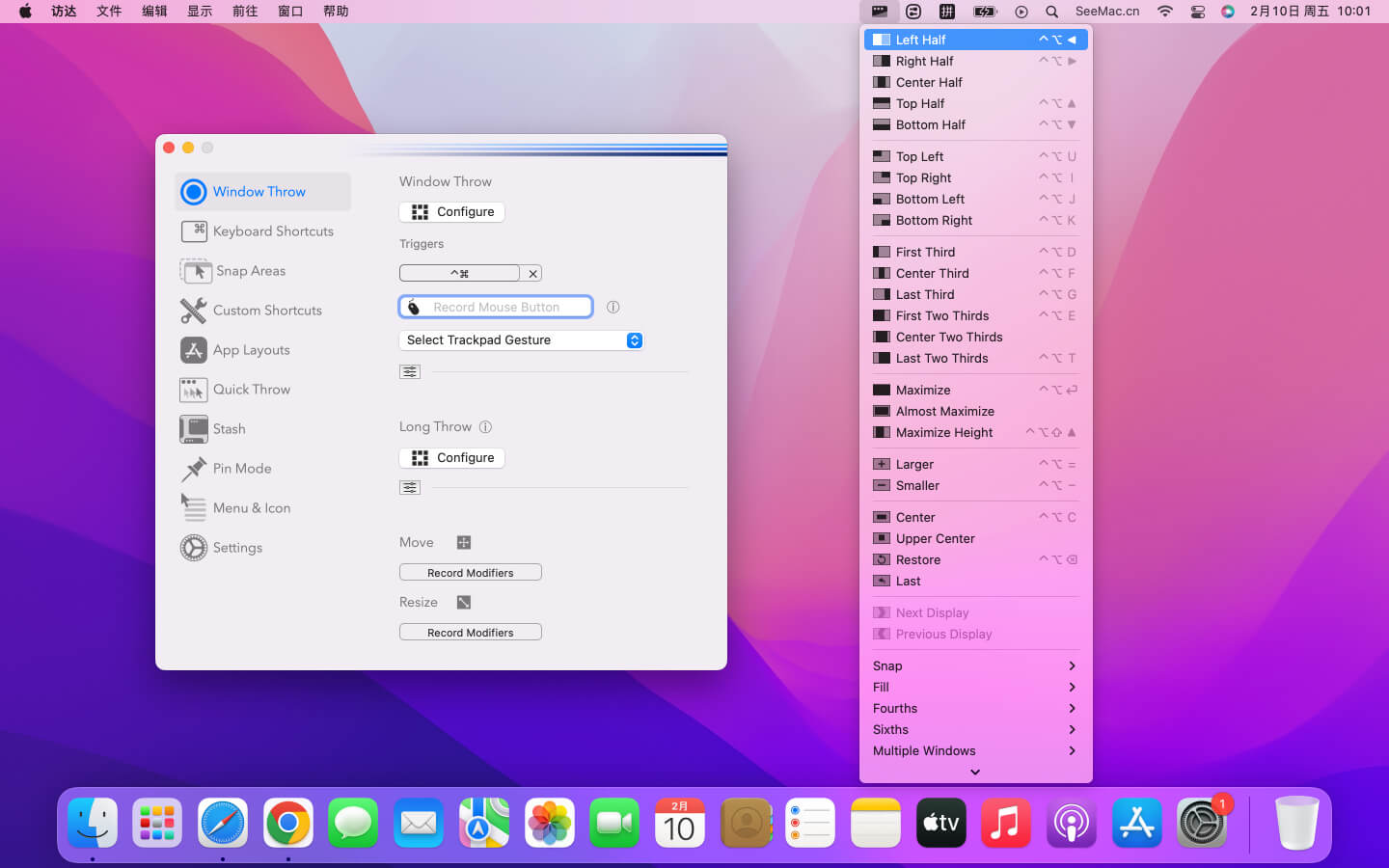Click Configure under Window Throw
Screen dimensions: 1389x868
point(452,212)
